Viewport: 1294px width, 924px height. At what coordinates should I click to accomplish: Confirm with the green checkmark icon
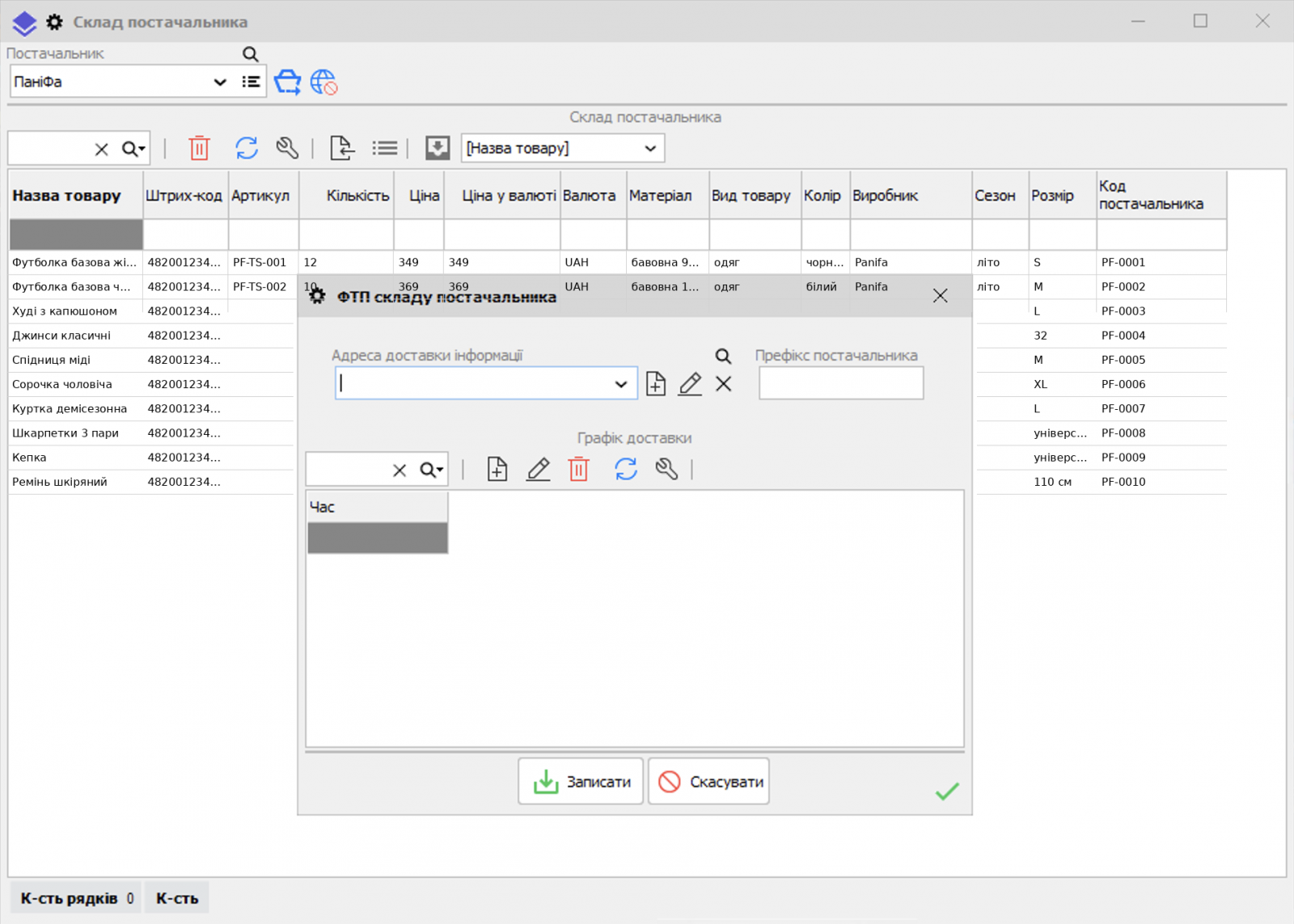click(946, 791)
